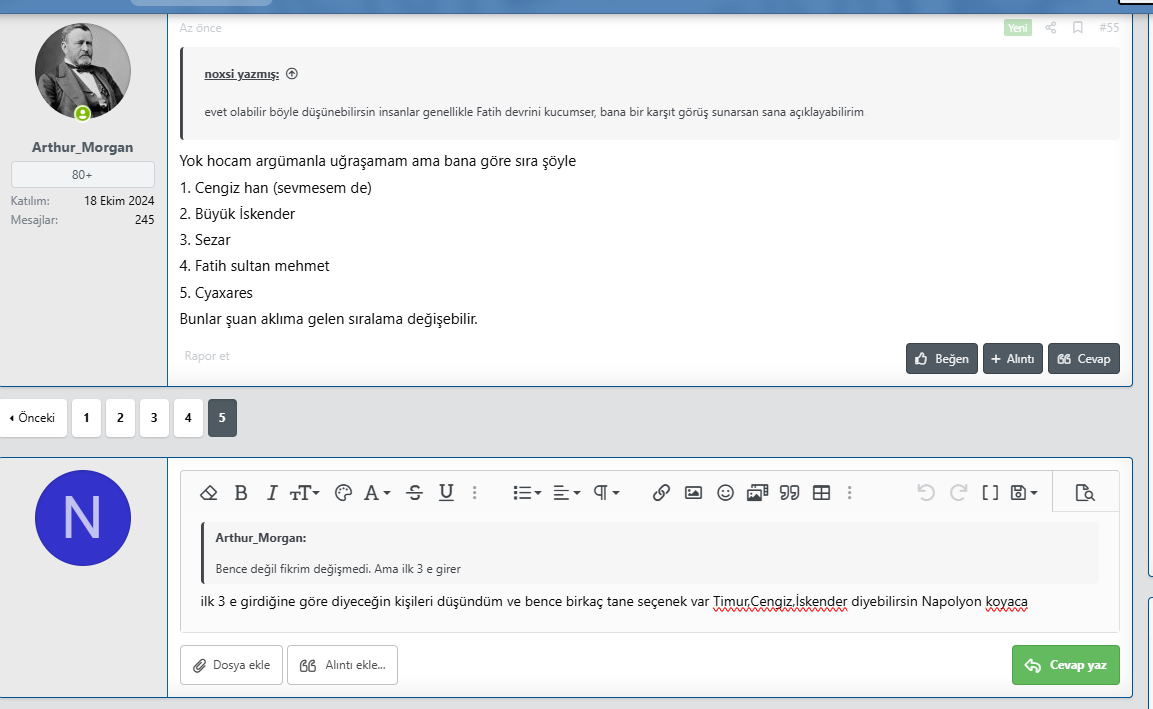Toggle bold formatting in editor
The height and width of the screenshot is (709, 1153).
point(240,493)
